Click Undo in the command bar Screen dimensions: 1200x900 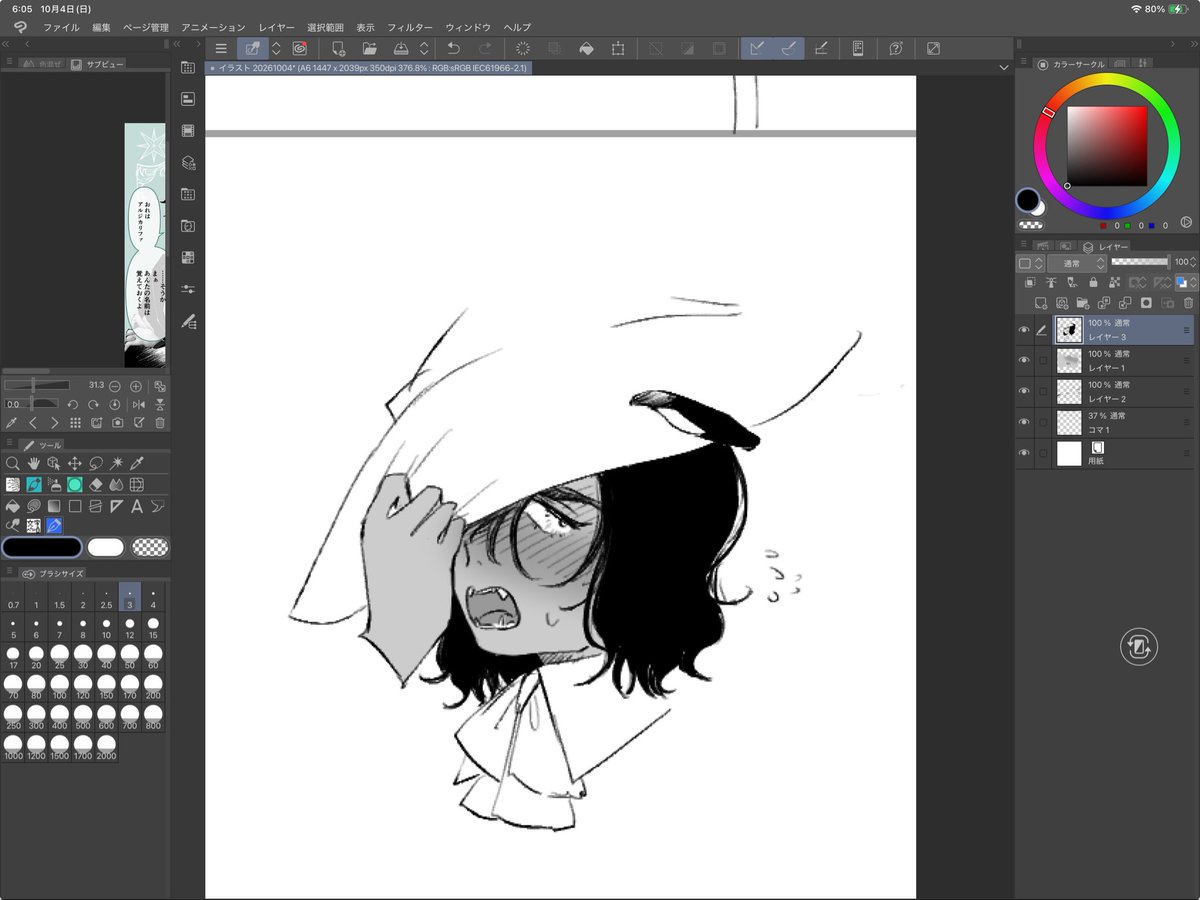tap(453, 48)
